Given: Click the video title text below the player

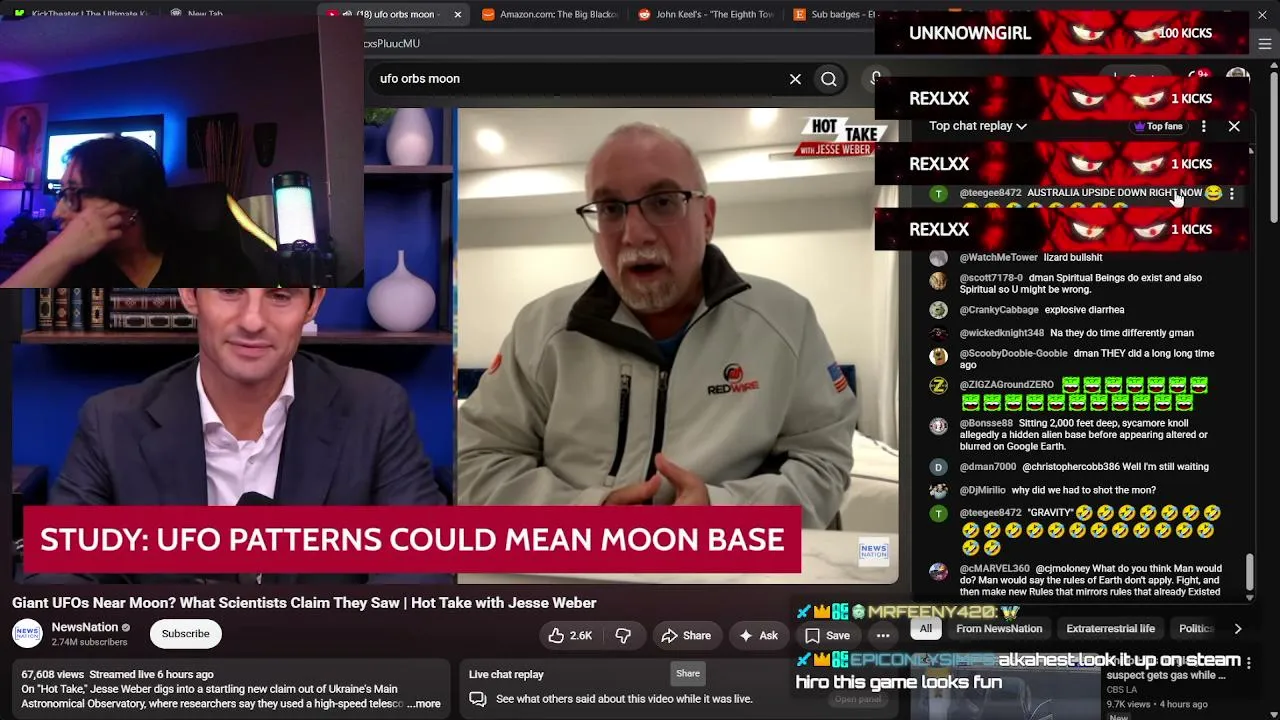Looking at the screenshot, I should pyautogui.click(x=304, y=603).
